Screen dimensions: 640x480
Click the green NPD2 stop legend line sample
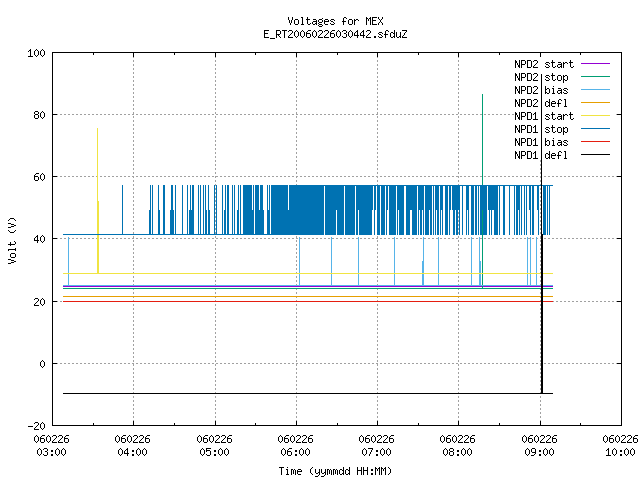[596, 76]
